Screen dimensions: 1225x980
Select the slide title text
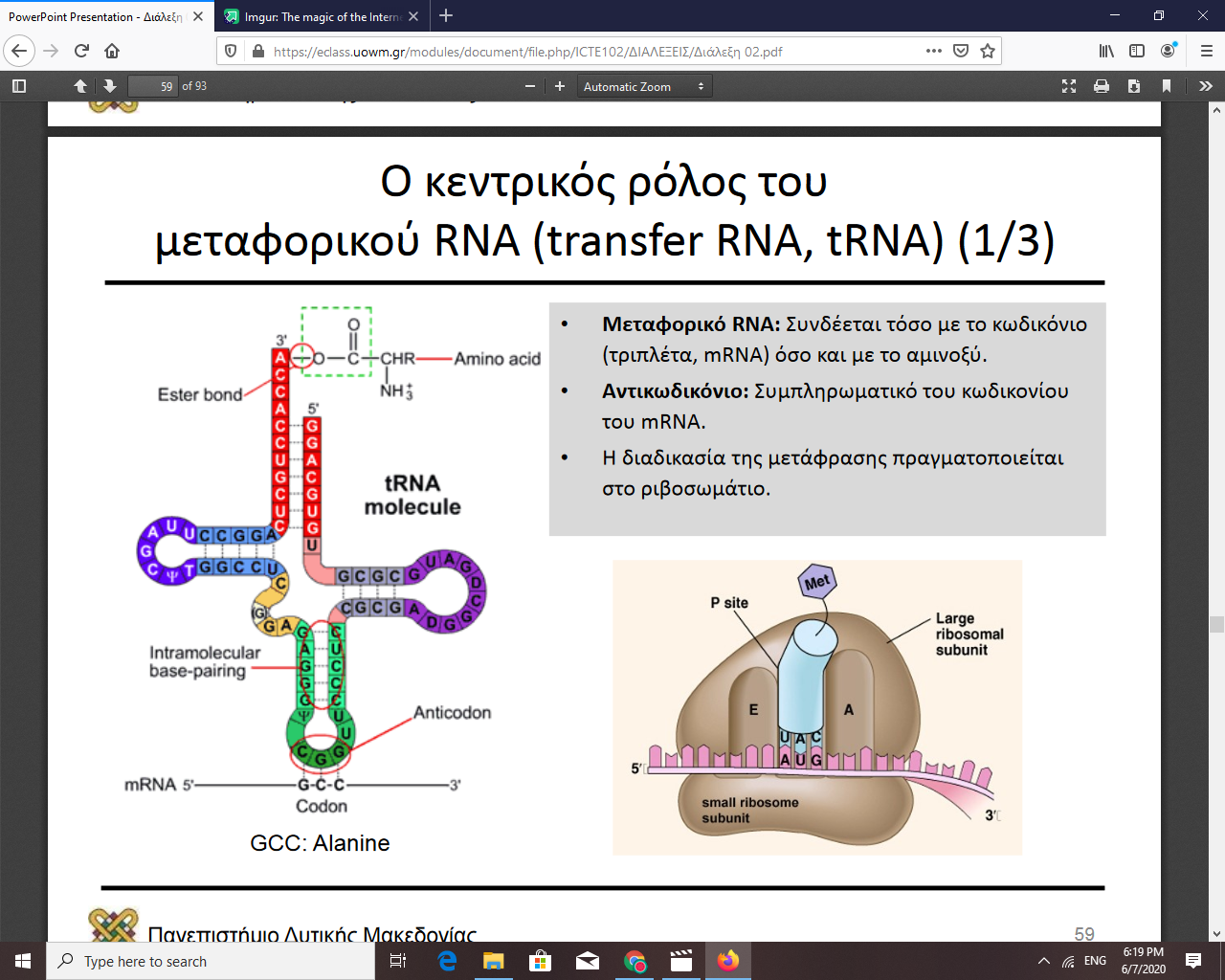(x=605, y=211)
